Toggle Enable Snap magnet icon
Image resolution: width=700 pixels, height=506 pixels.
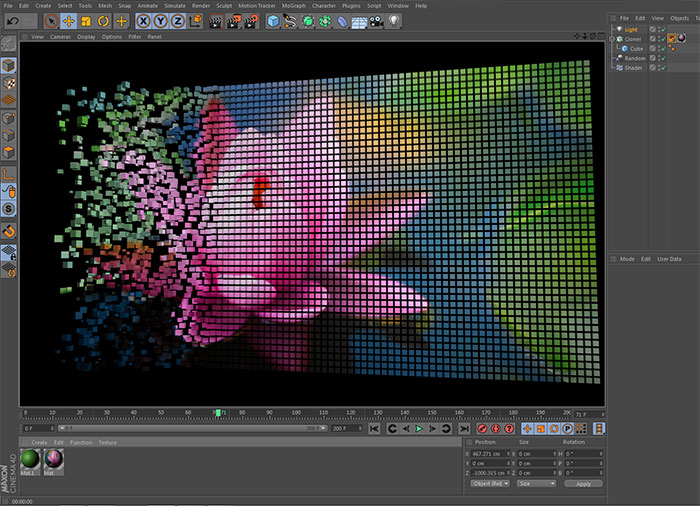8,231
